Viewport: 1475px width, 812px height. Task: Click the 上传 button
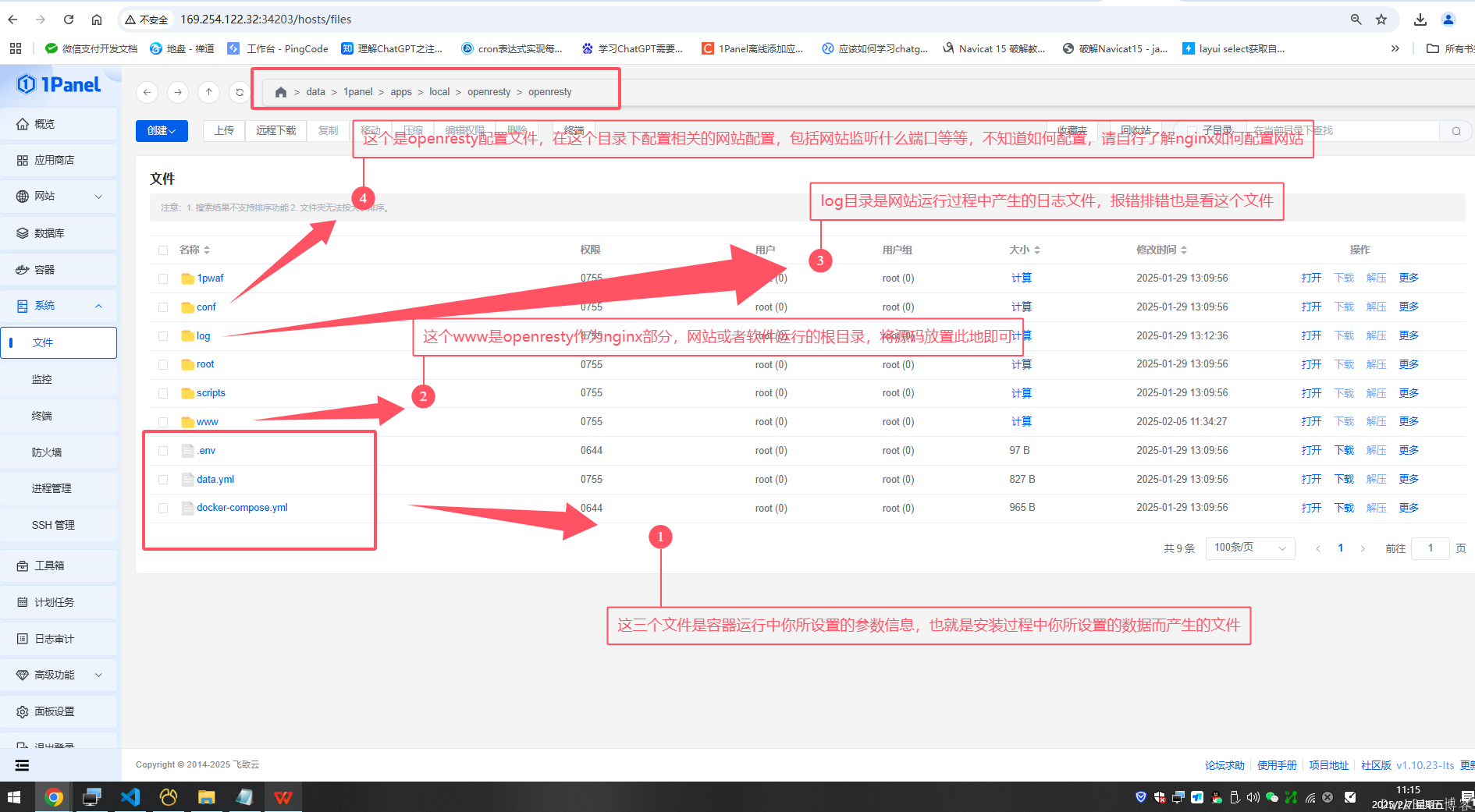224,131
